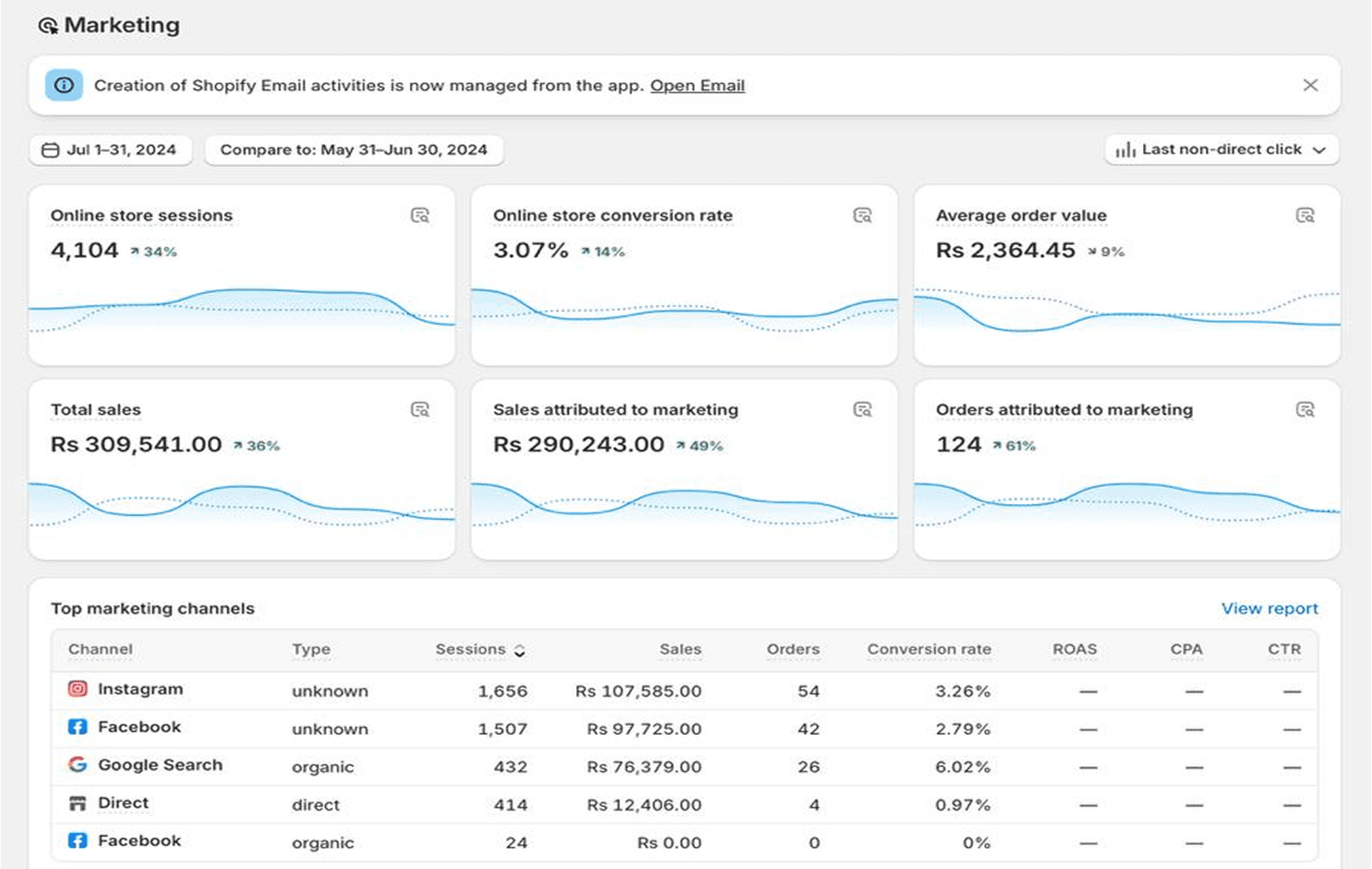Image resolution: width=1372 pixels, height=869 pixels.
Task: Open report icon on Online store conversion rate card
Action: tap(862, 216)
